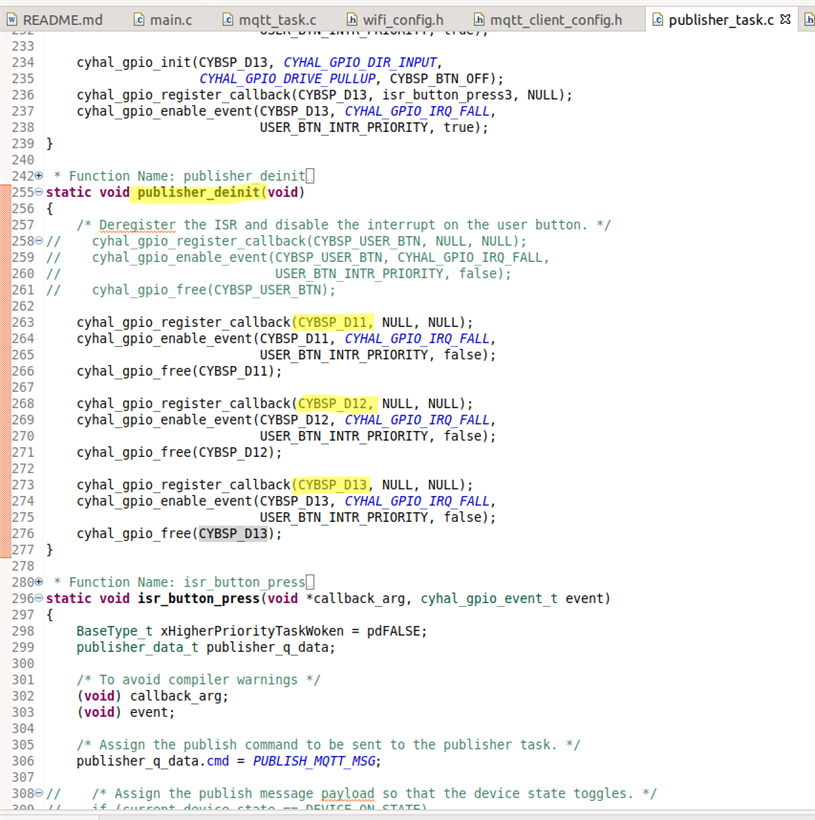The width and height of the screenshot is (815, 820).
Task: Collapse the publisher_deinit function at line 255
Action: (x=39, y=193)
